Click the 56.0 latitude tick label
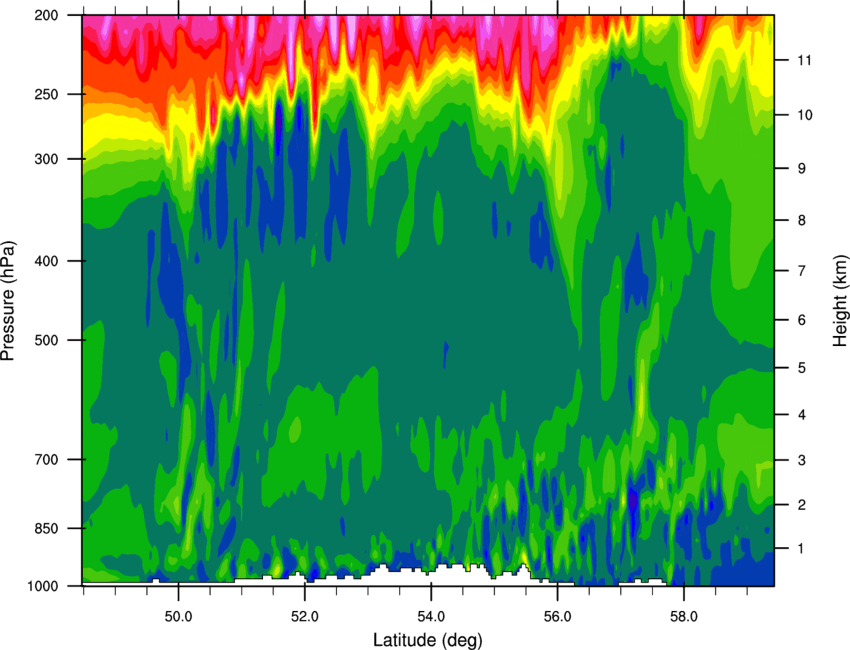Screen dimensions: 850x650 point(558,616)
